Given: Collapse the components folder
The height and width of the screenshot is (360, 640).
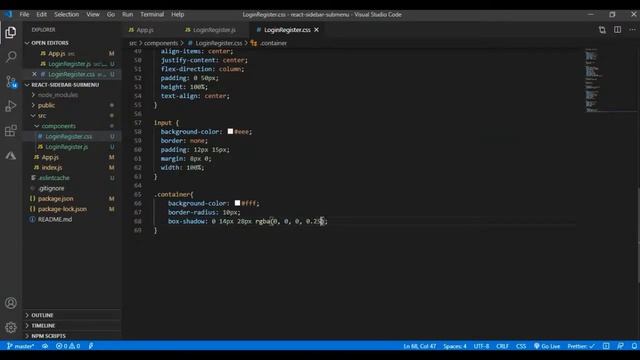Looking at the screenshot, I should (x=72, y=126).
